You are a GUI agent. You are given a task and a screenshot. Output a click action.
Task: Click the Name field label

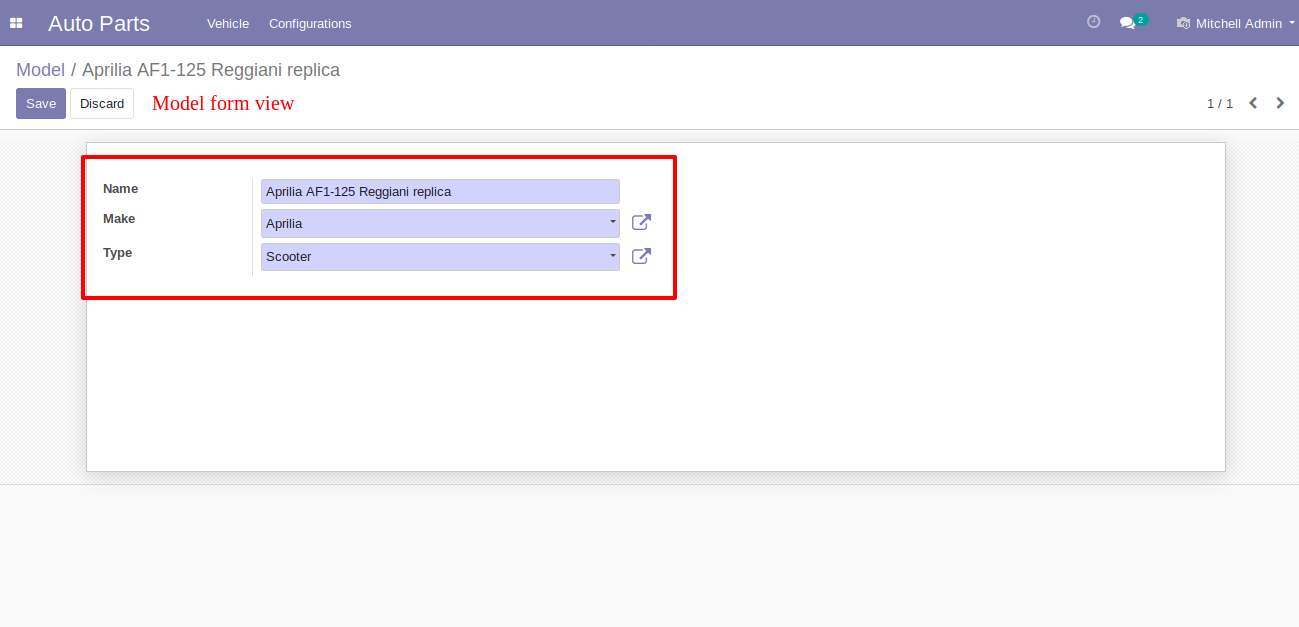tap(121, 189)
